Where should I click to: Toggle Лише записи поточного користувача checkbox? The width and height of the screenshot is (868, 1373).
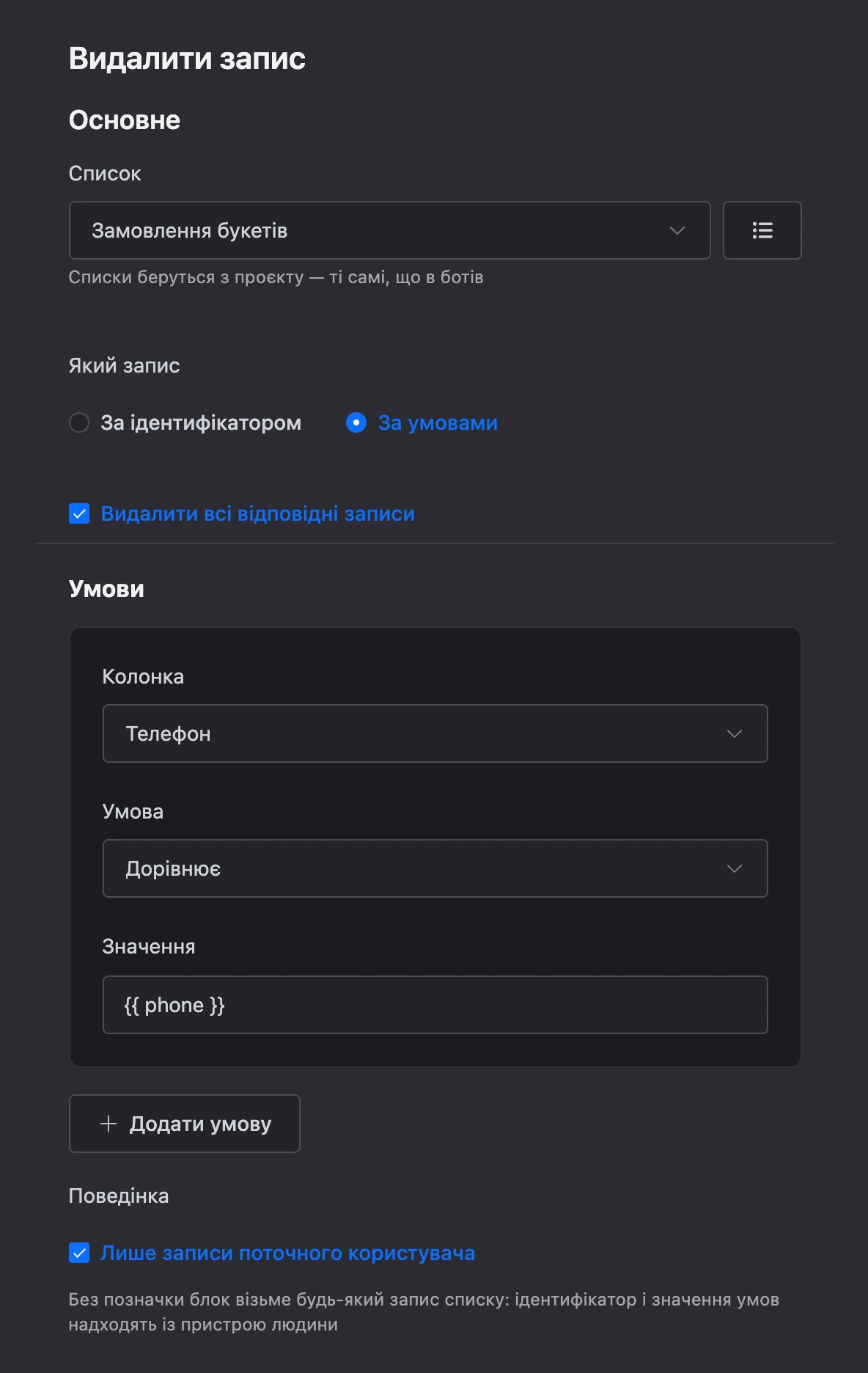click(79, 1253)
